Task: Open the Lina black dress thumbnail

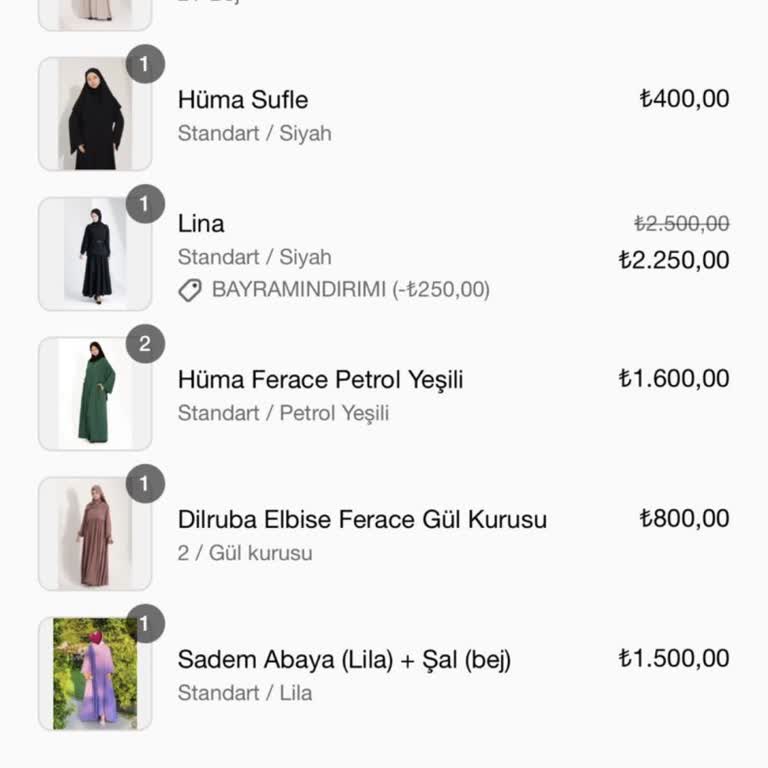Action: 95,254
